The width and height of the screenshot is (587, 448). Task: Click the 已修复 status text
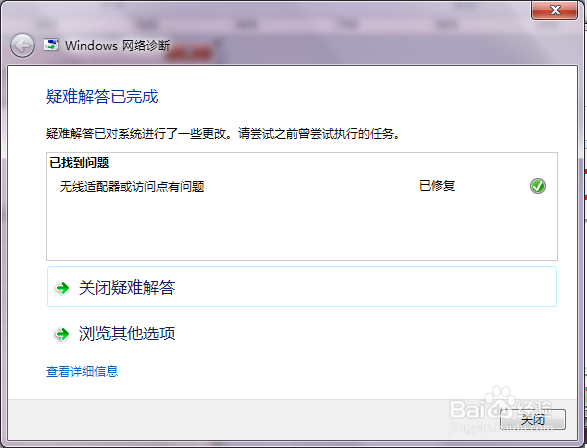pyautogui.click(x=437, y=186)
